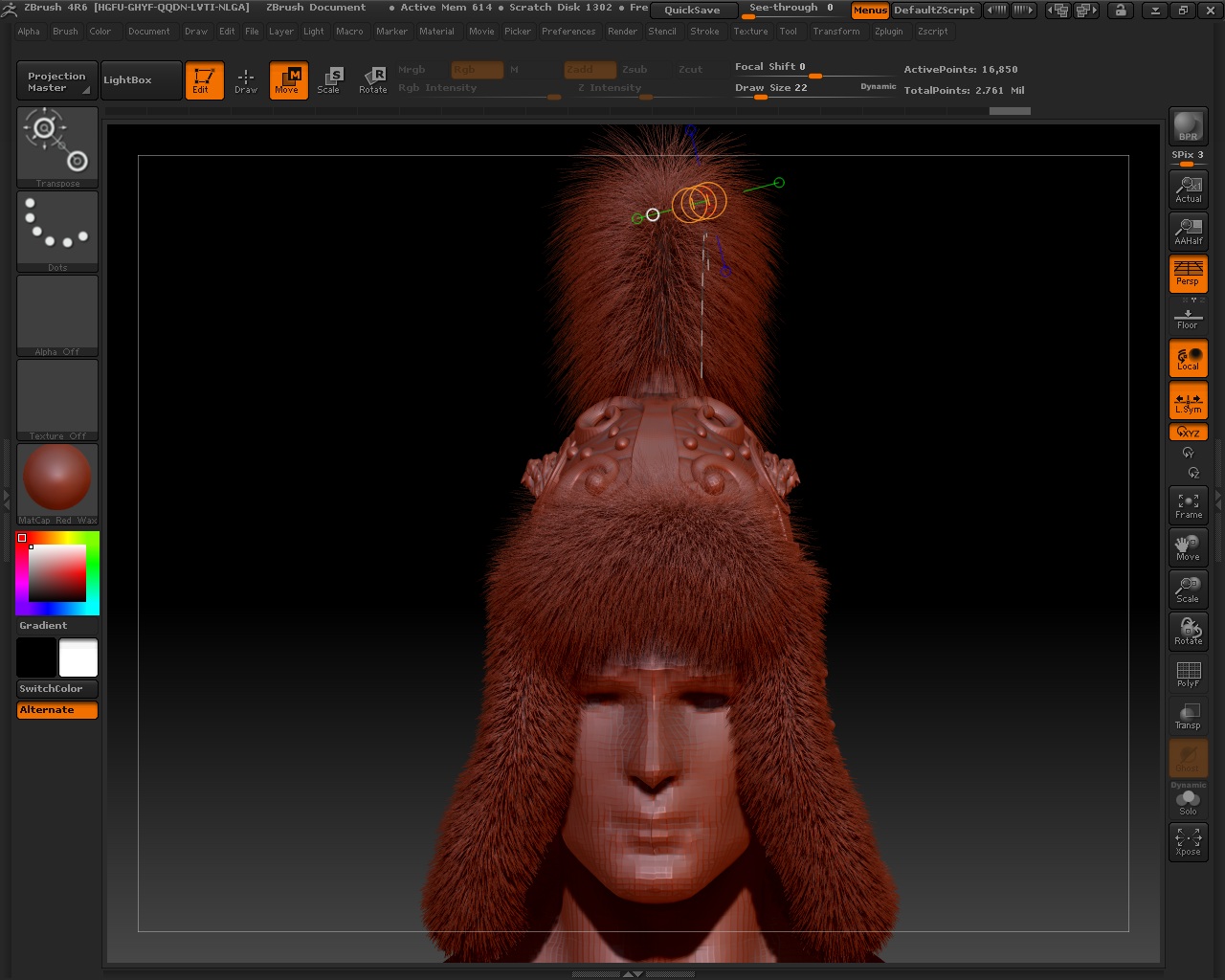
Task: Open the Alpha Off selector
Action: tap(57, 316)
